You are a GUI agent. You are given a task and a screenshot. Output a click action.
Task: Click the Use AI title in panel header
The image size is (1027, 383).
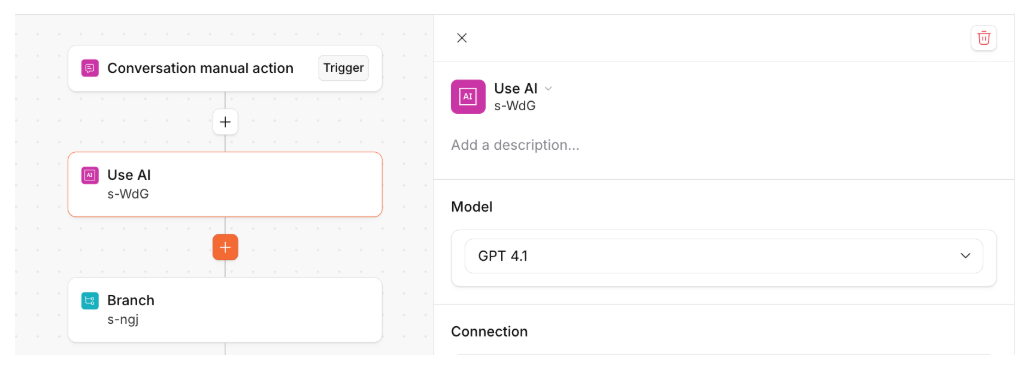(x=516, y=88)
